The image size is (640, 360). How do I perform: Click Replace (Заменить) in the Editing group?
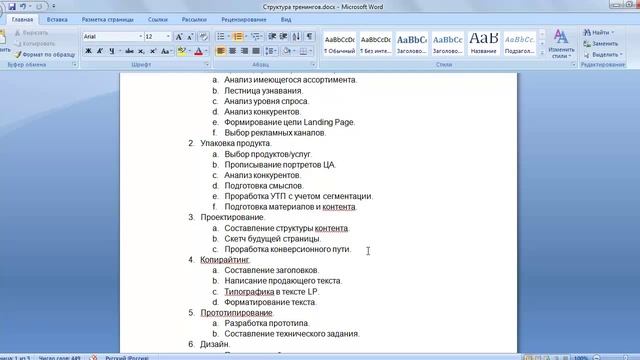click(x=601, y=43)
